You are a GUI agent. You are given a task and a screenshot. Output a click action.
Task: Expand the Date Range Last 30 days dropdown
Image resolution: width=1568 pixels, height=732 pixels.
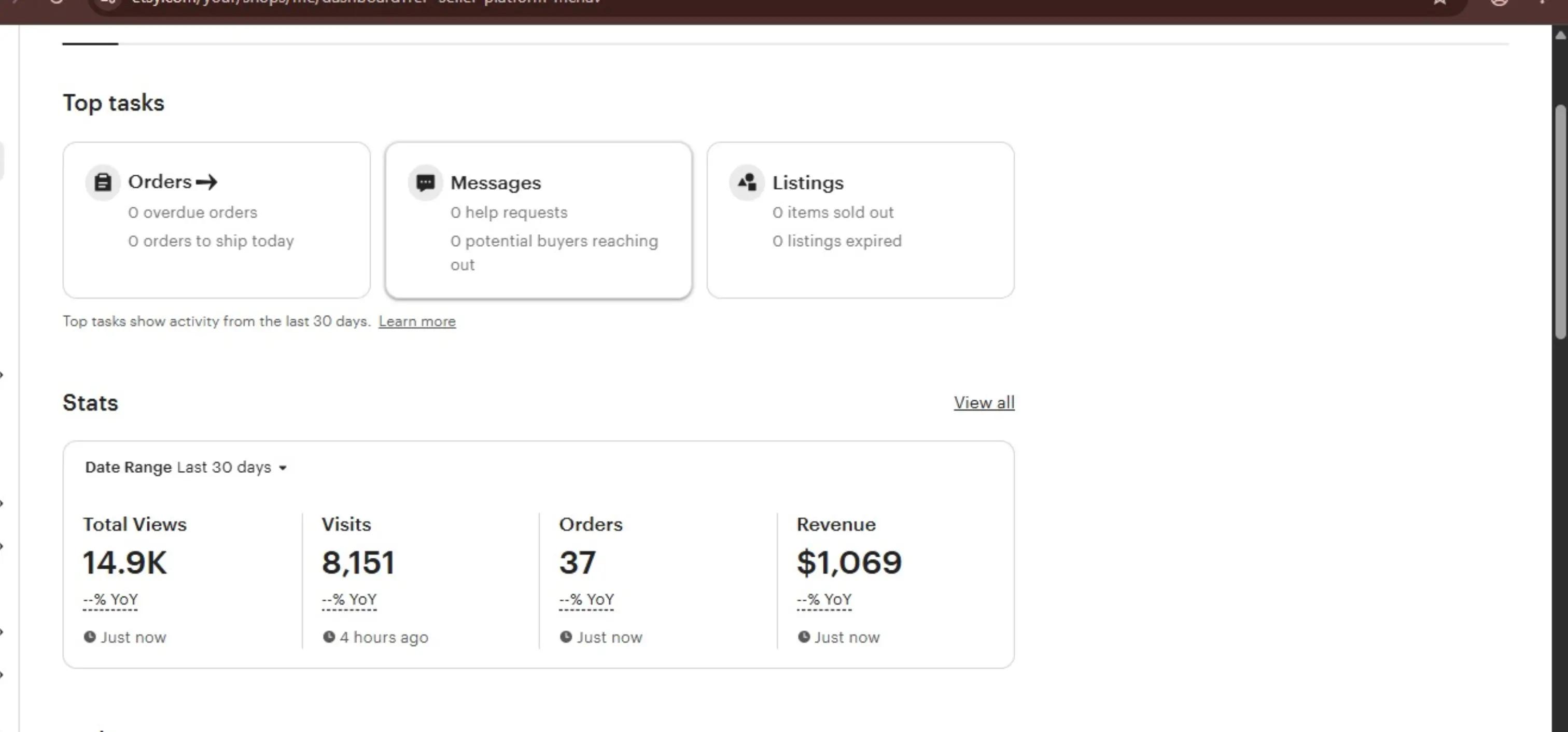click(186, 467)
